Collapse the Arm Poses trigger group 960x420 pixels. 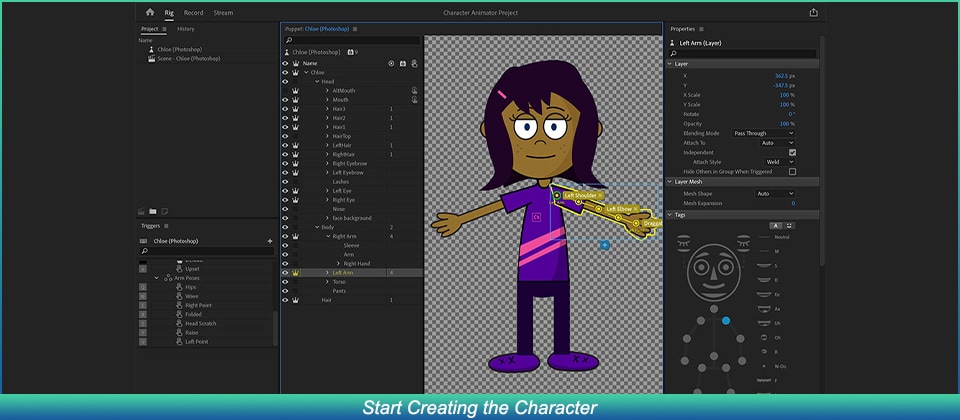[x=156, y=278]
